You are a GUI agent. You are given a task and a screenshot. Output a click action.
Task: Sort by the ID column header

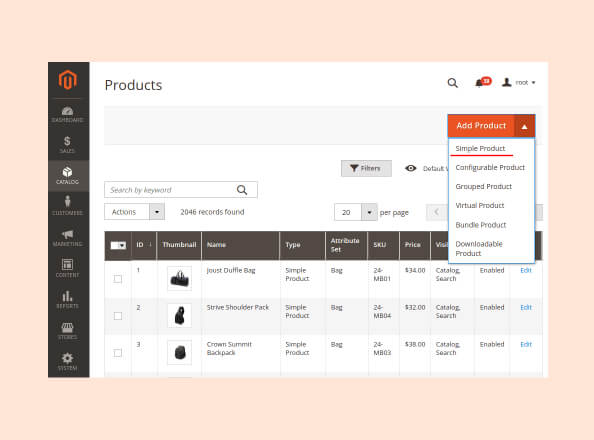[144, 245]
